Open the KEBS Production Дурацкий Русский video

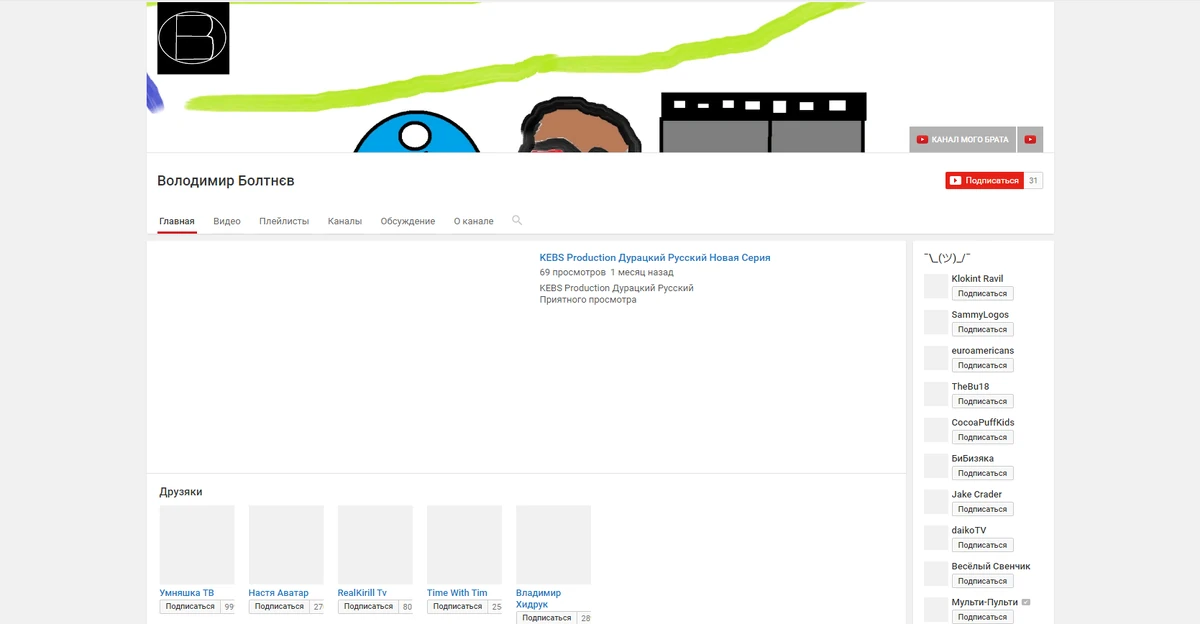point(655,257)
